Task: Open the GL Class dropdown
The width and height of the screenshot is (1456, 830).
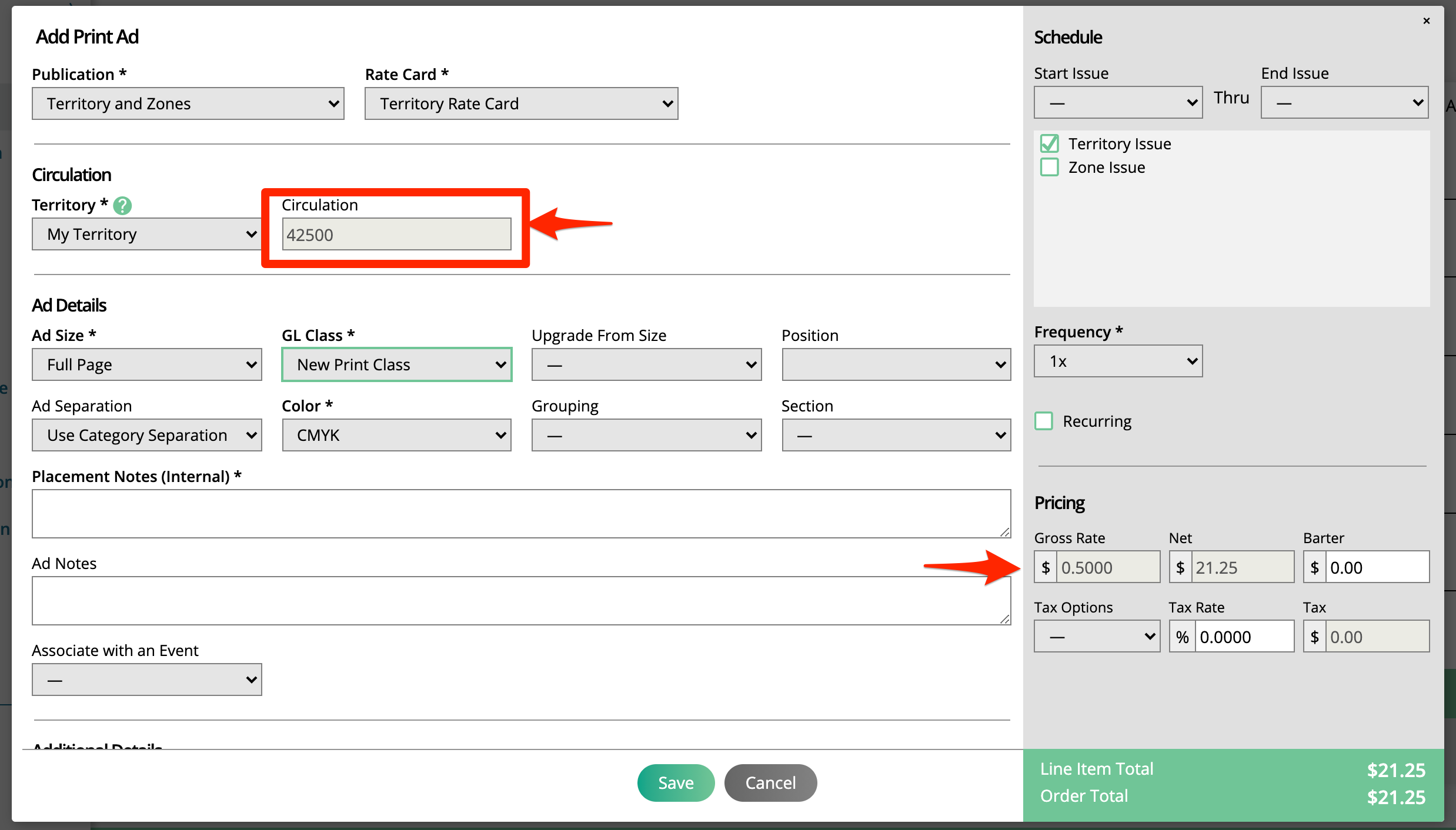Action: point(397,365)
